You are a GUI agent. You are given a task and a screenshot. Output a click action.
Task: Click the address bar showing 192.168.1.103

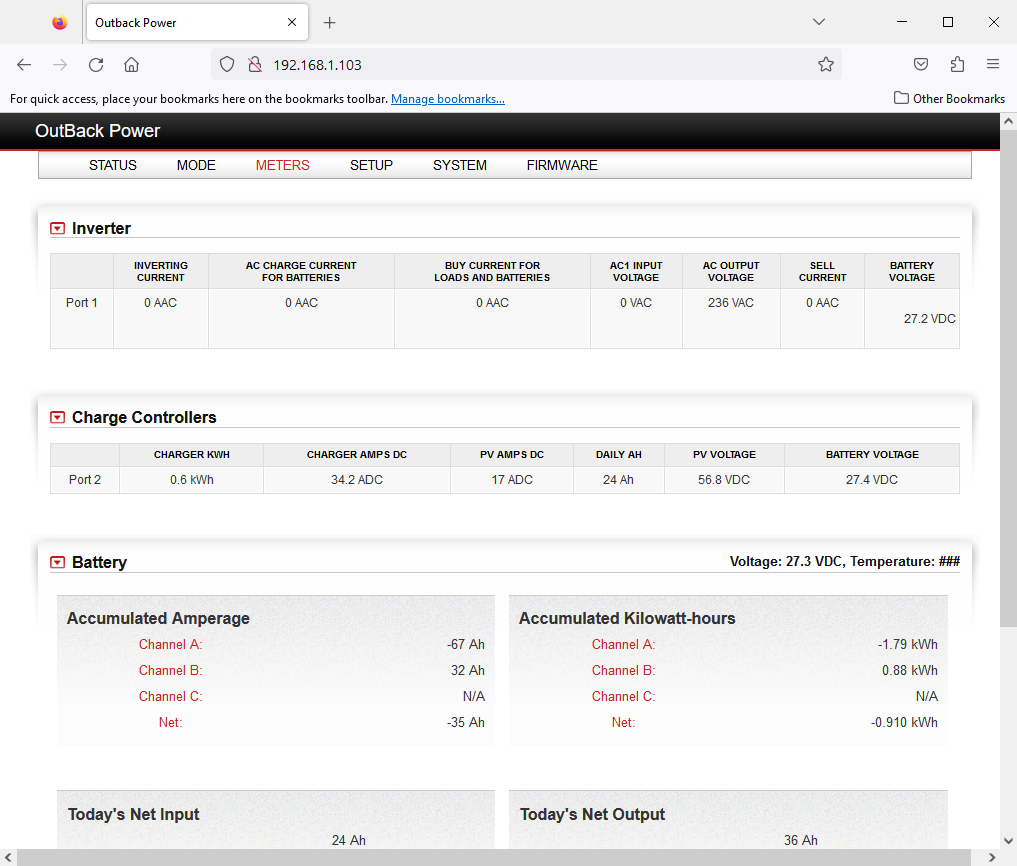click(530, 65)
